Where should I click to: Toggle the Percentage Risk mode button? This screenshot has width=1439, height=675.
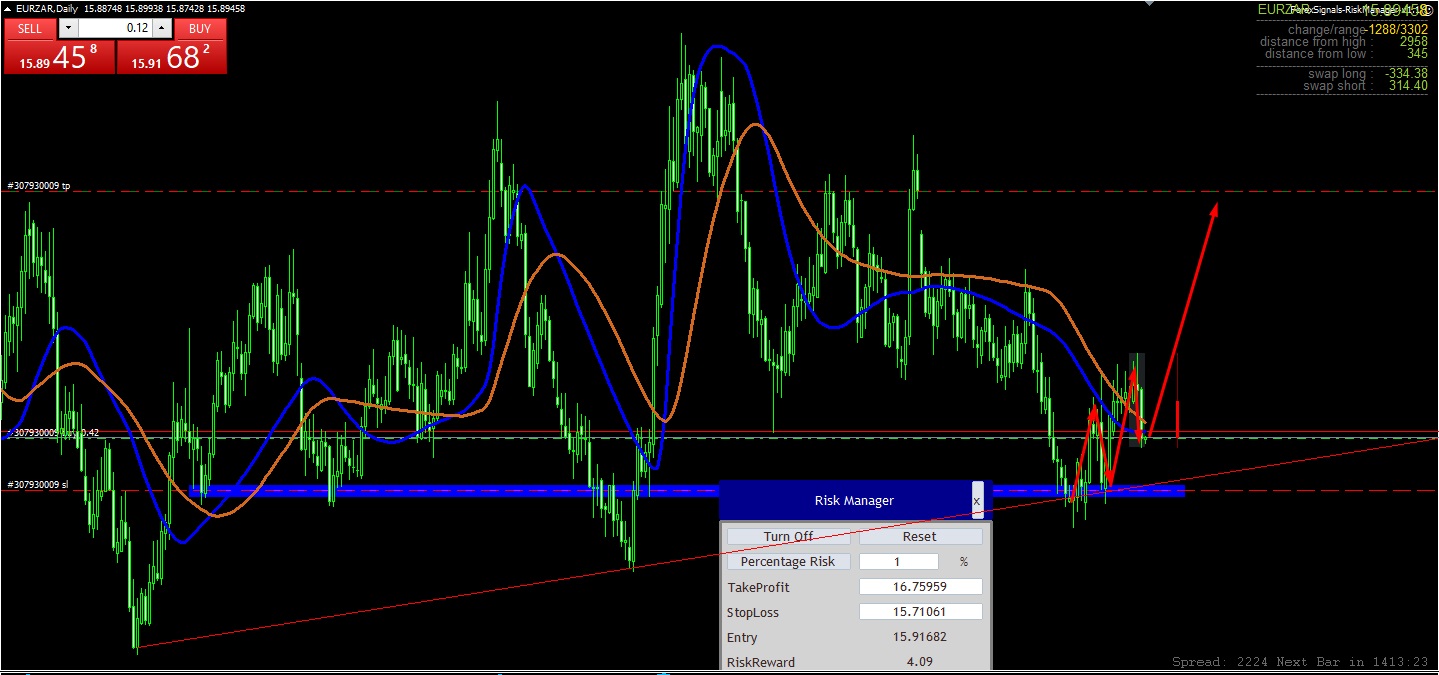788,562
